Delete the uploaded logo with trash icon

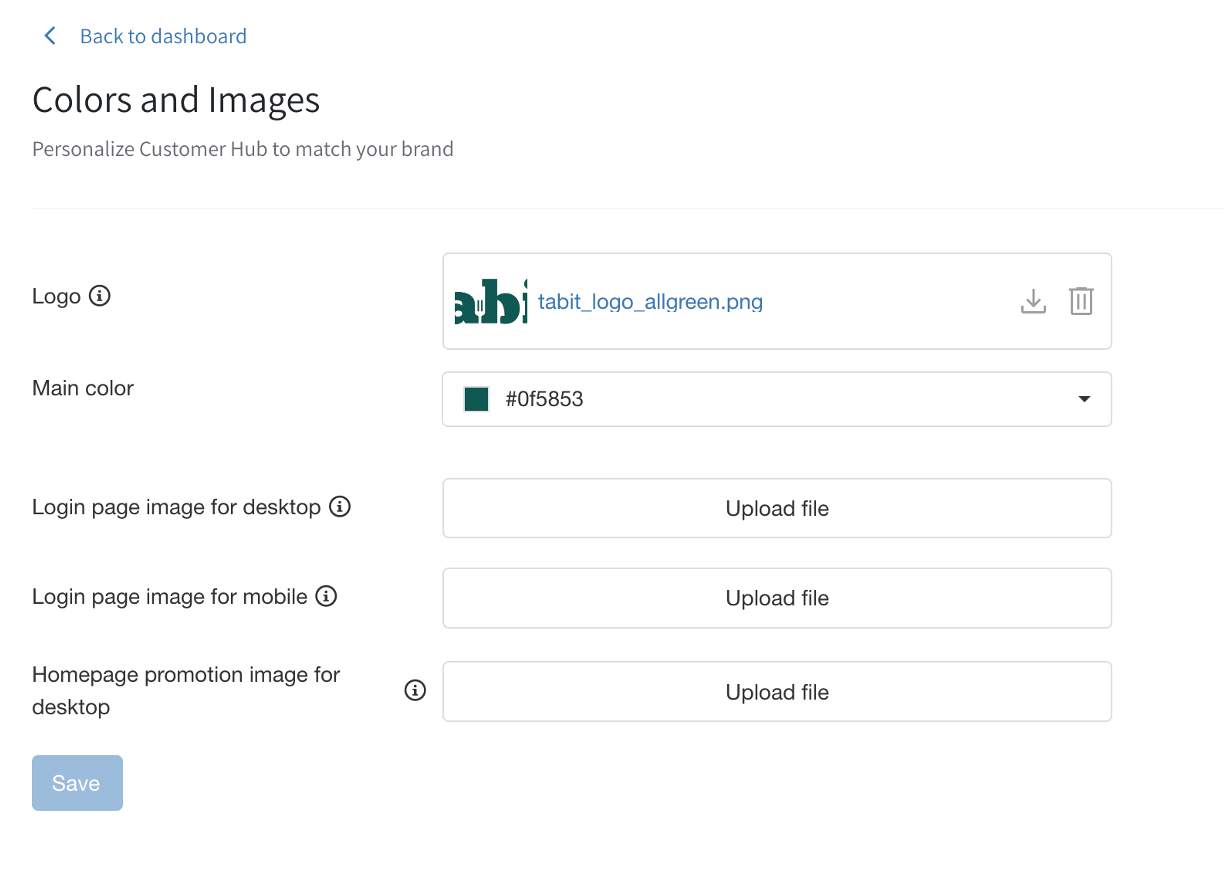click(1081, 301)
